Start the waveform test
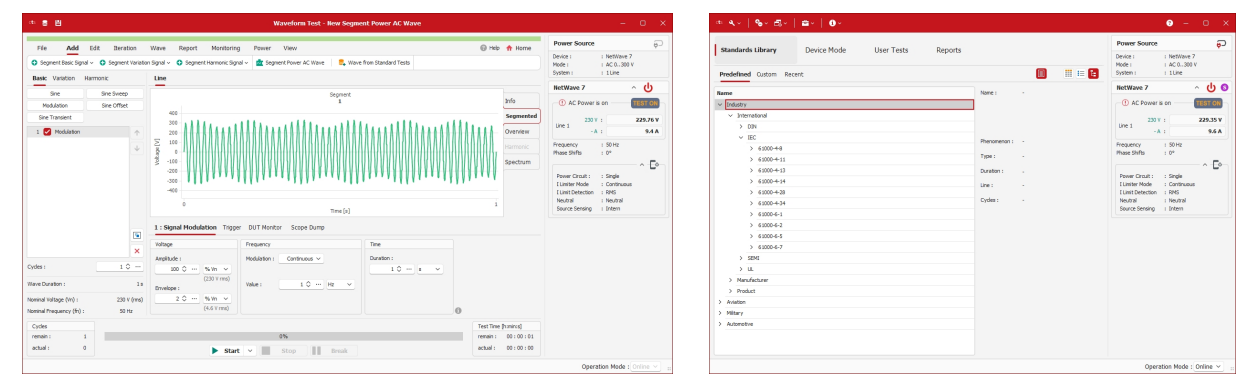The height and width of the screenshot is (387, 1243). point(227,351)
